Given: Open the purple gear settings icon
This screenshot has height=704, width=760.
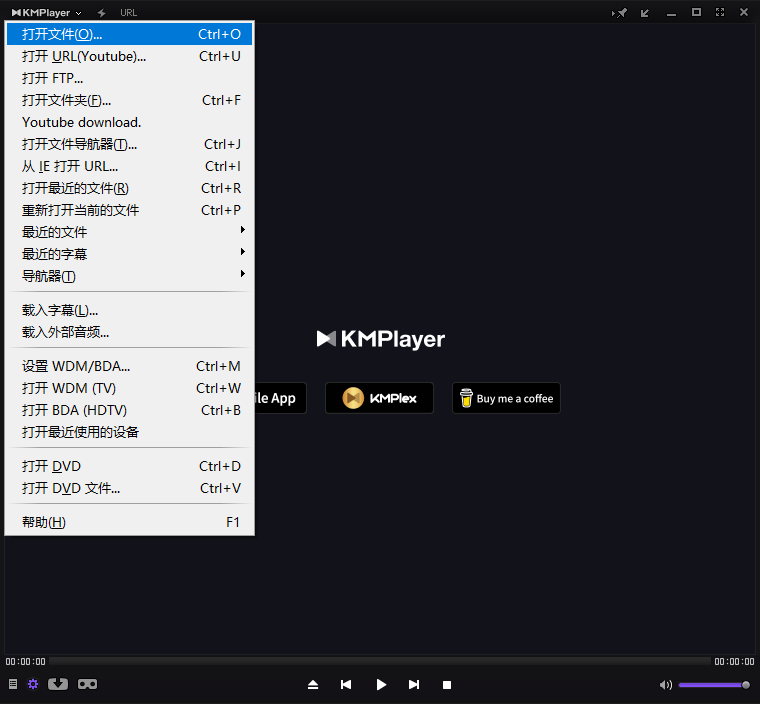Looking at the screenshot, I should point(33,684).
